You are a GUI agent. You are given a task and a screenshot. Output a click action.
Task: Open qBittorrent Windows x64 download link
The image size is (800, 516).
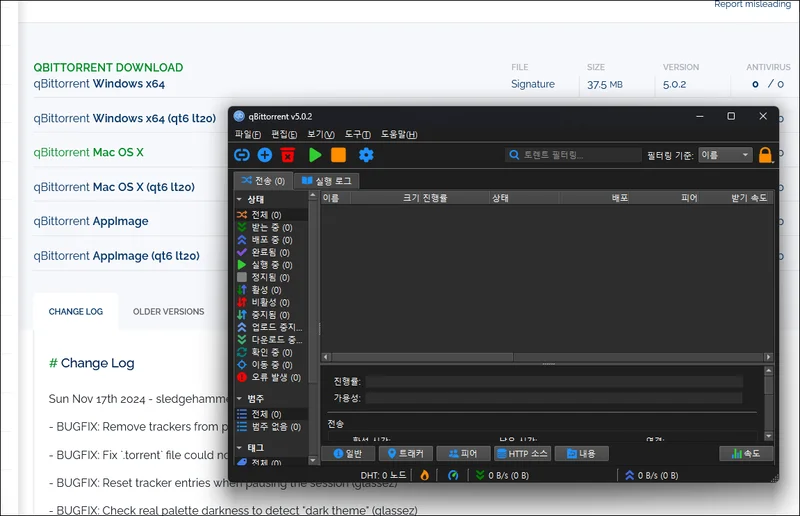click(x=99, y=84)
